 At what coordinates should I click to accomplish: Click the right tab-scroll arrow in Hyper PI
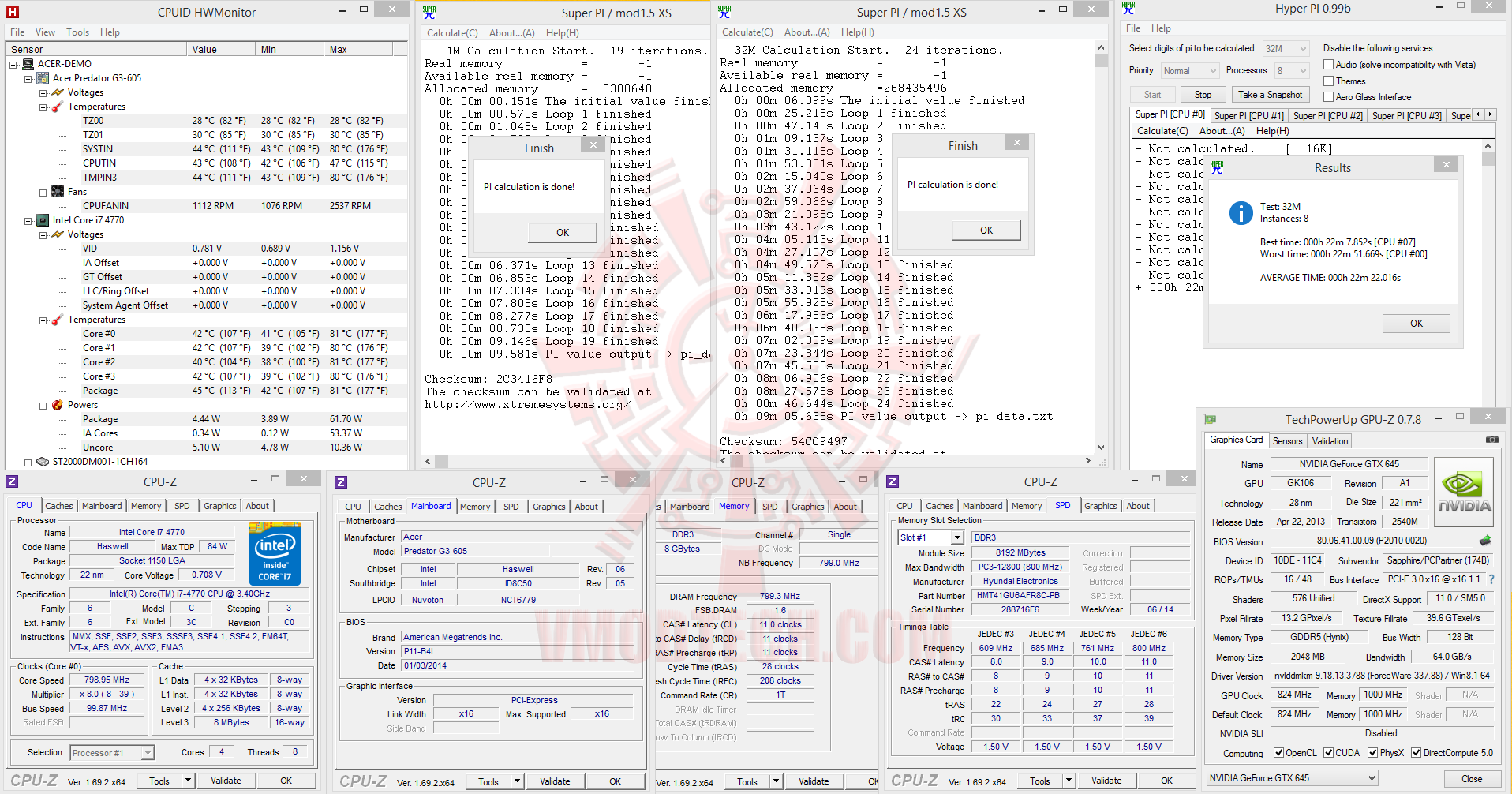[x=1490, y=114]
